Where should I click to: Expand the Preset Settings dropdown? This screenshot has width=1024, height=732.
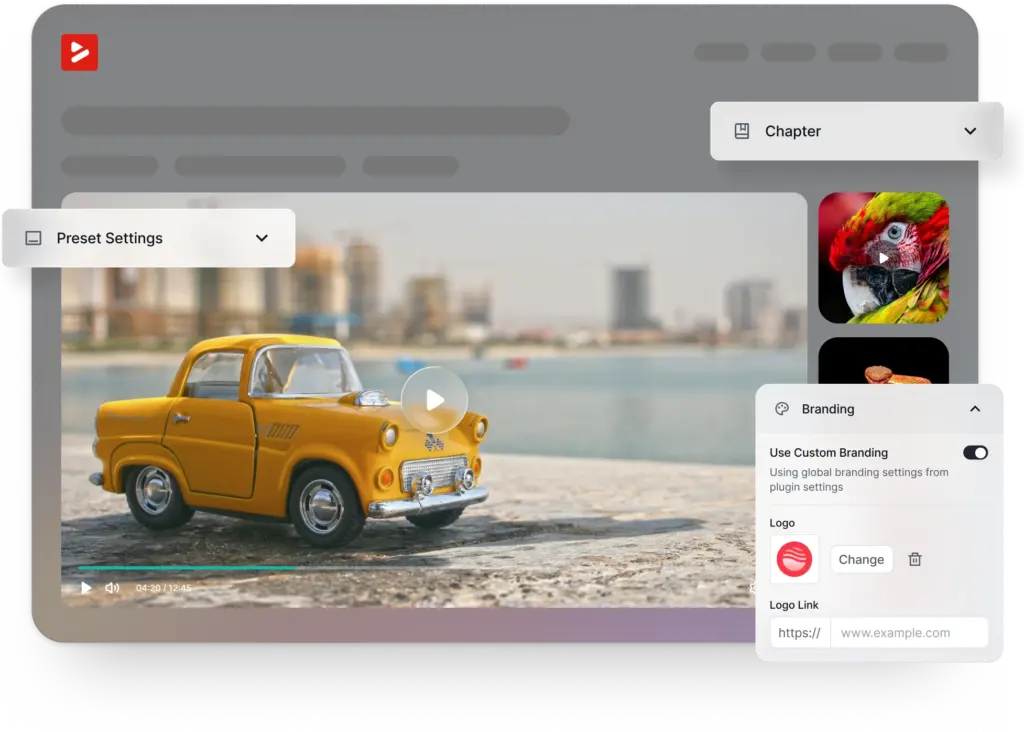tap(262, 238)
